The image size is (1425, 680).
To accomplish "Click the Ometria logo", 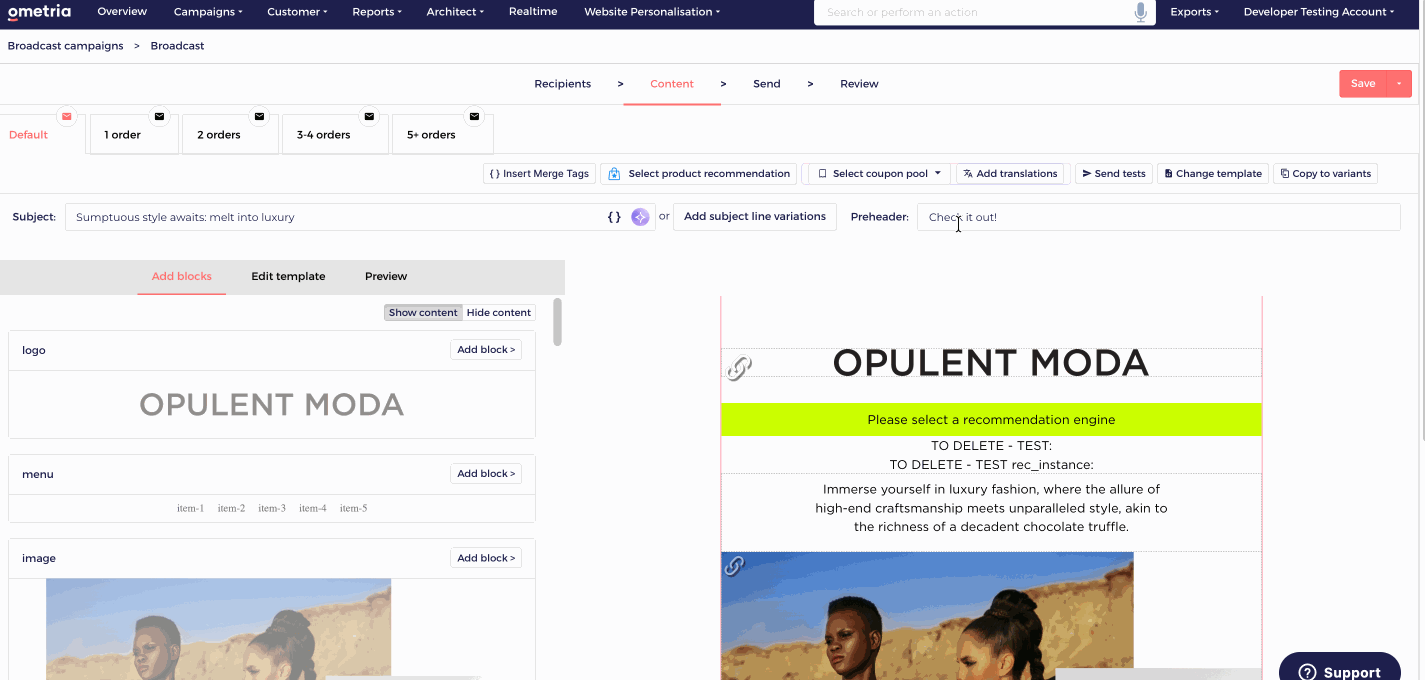I will pos(39,12).
